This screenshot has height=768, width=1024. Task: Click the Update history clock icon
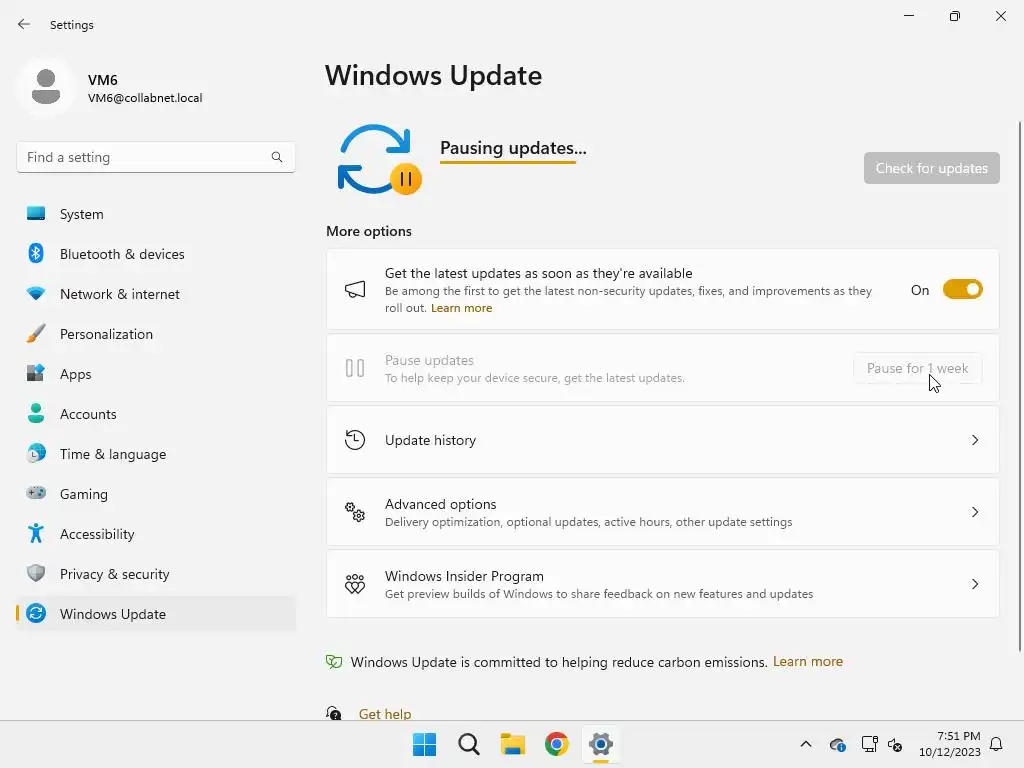355,440
